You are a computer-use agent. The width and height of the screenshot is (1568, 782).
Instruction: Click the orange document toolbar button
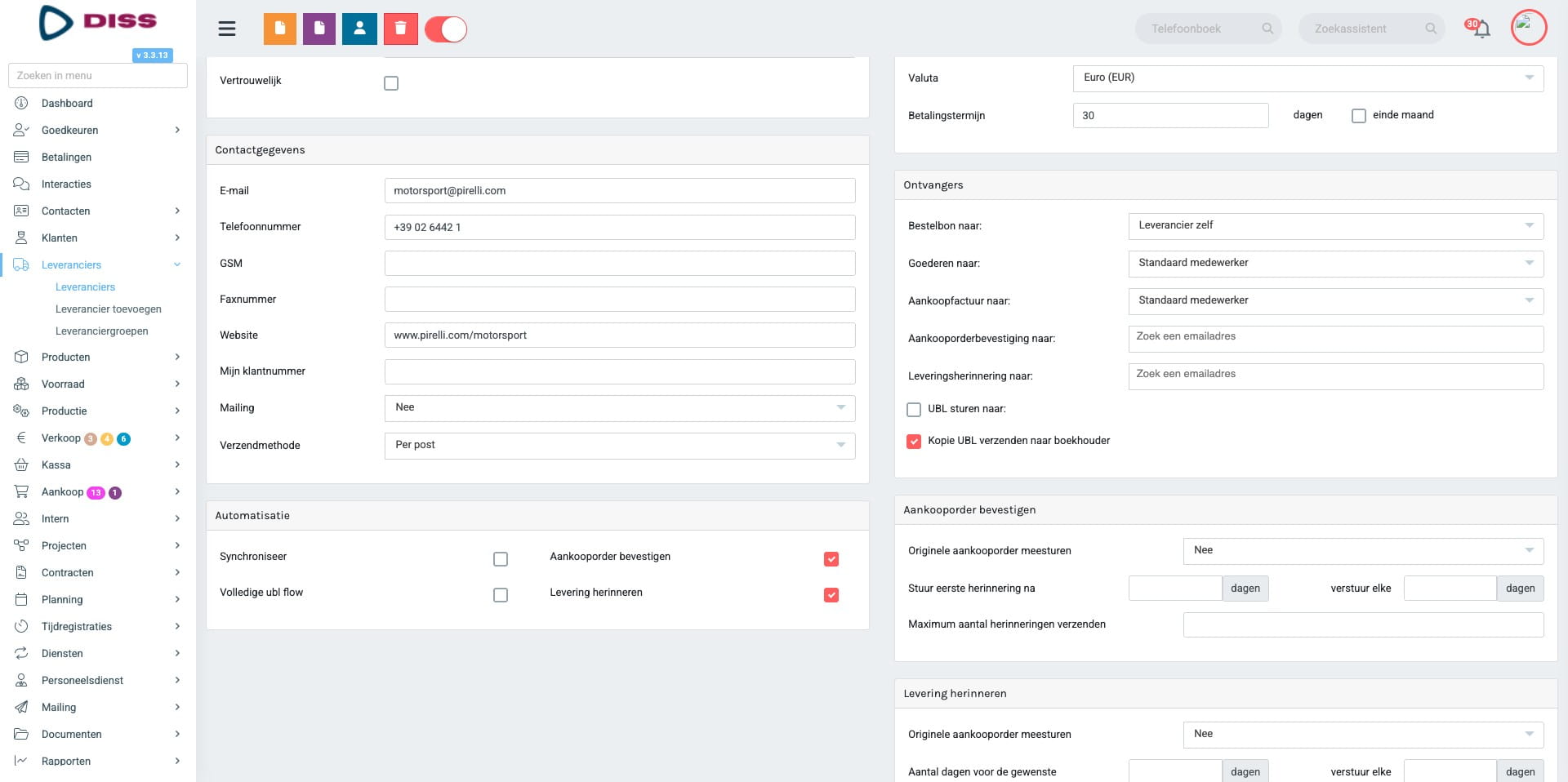coord(279,29)
